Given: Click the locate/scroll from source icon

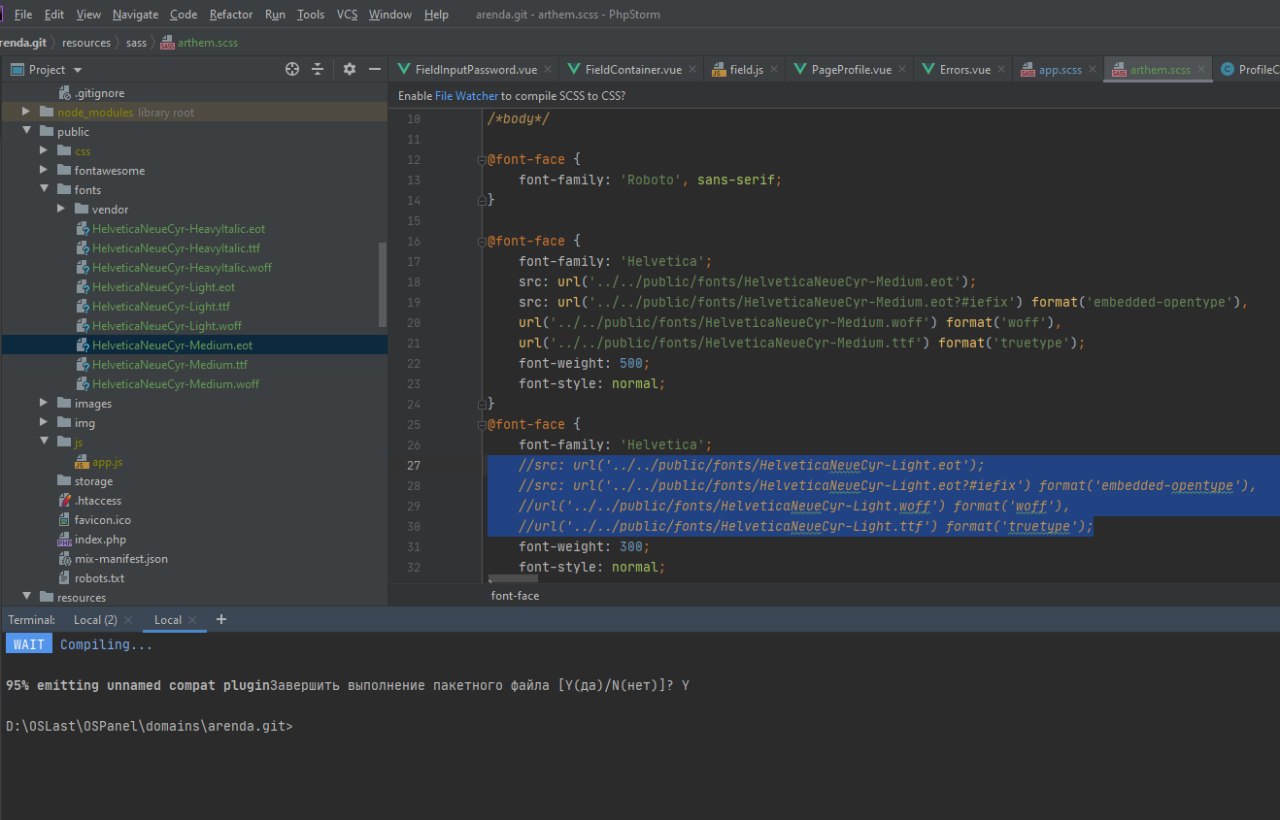Looking at the screenshot, I should [292, 69].
